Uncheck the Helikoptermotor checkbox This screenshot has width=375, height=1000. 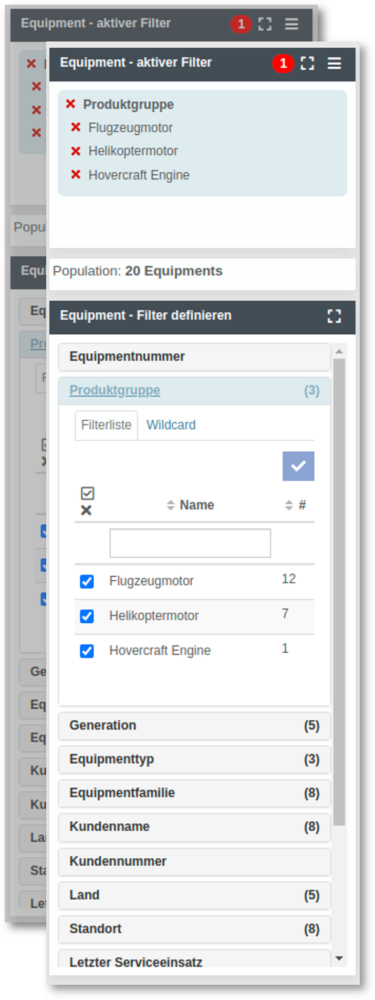[x=87, y=616]
